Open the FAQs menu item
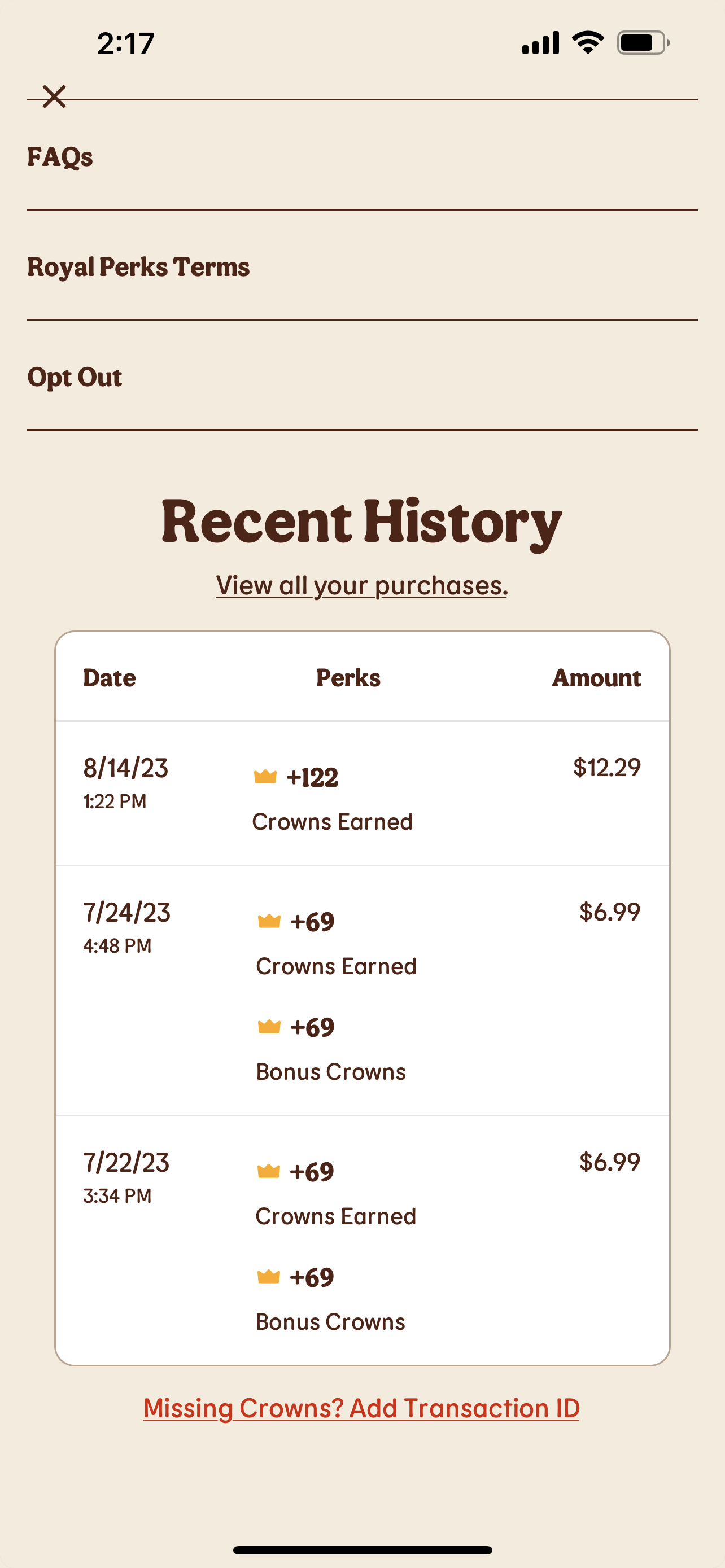The width and height of the screenshot is (725, 1568). coord(60,157)
